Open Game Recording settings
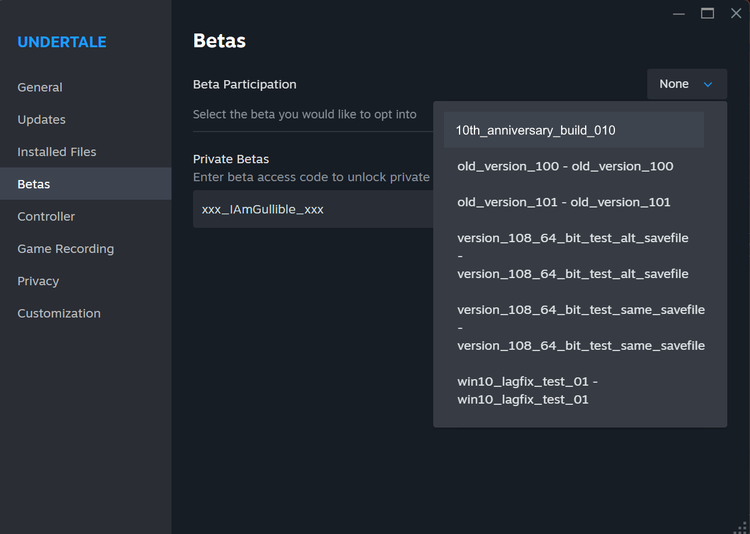Image resolution: width=750 pixels, height=534 pixels. pyautogui.click(x=86, y=249)
